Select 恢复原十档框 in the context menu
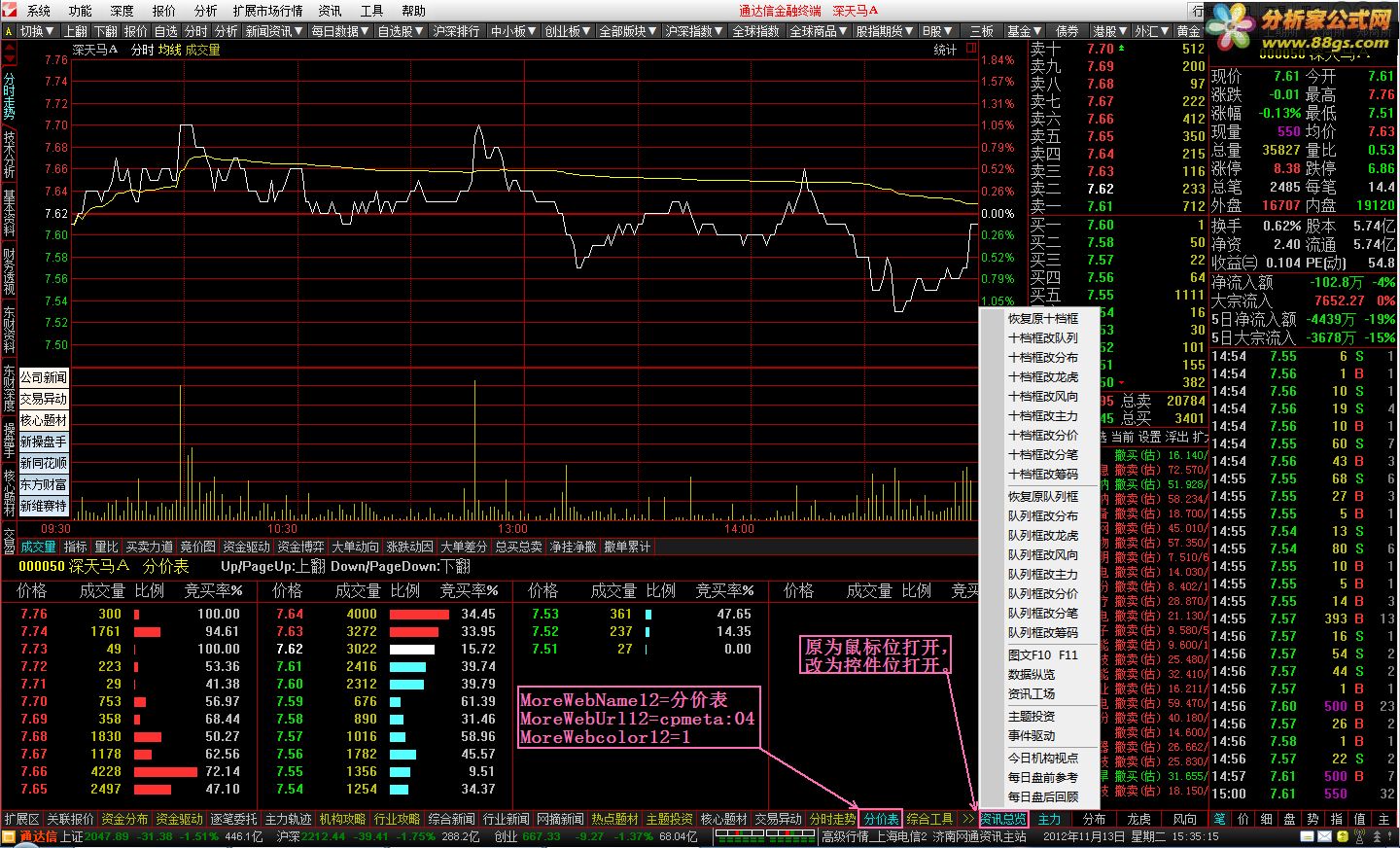Screen dimensions: 1400x848 tap(1042, 319)
